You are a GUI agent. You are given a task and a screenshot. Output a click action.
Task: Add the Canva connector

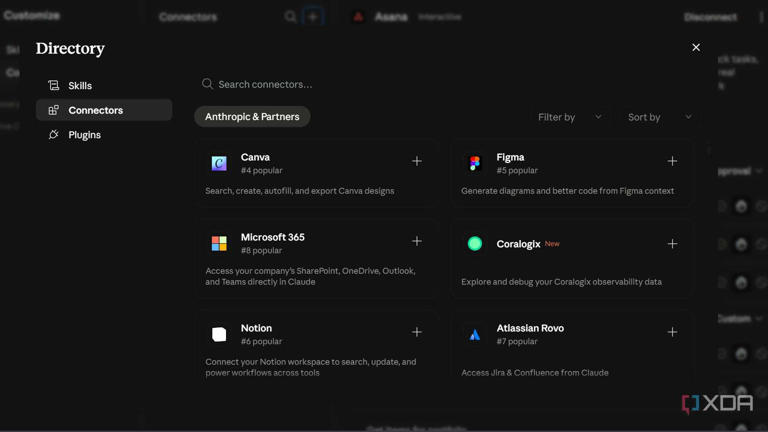point(417,161)
